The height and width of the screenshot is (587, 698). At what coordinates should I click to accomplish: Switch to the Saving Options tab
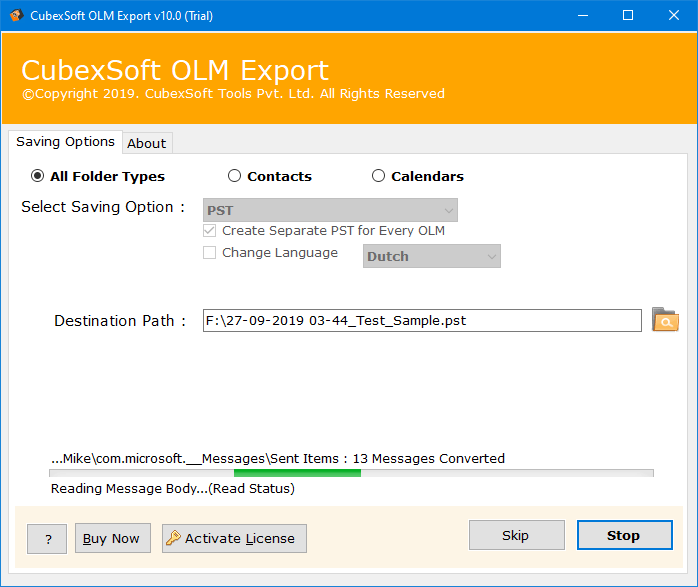coord(65,142)
